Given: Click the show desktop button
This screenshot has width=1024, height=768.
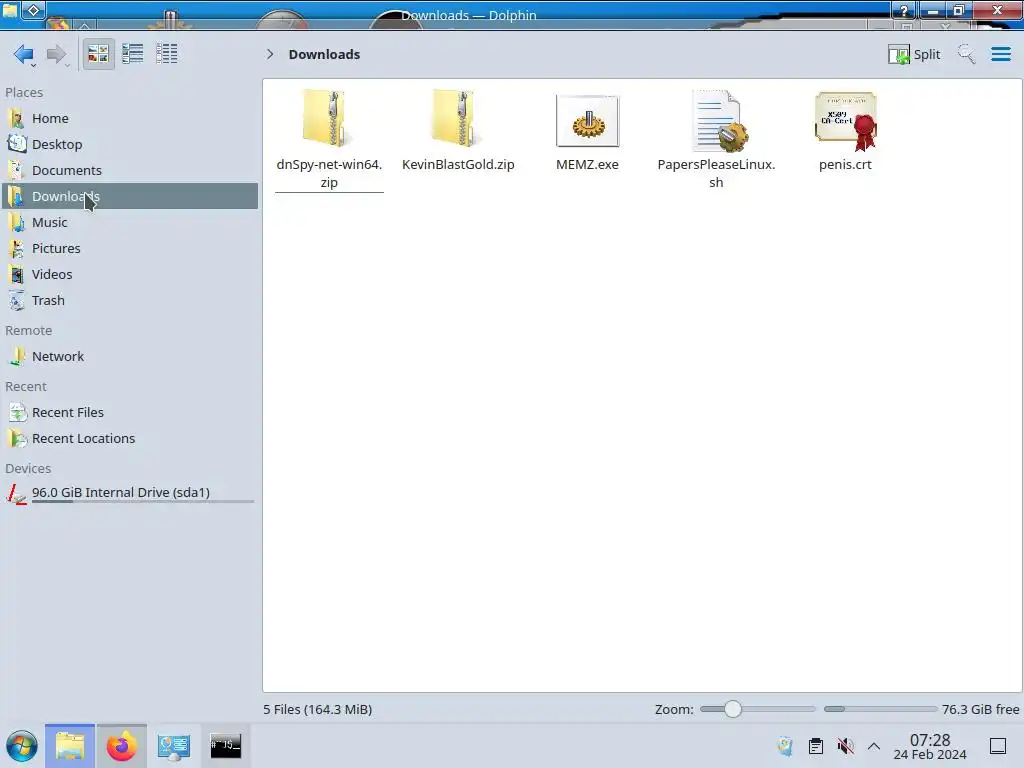Looking at the screenshot, I should 998,746.
